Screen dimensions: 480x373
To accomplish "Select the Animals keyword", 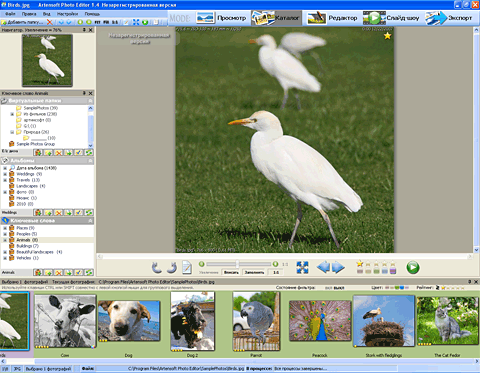I will click(x=27, y=240).
